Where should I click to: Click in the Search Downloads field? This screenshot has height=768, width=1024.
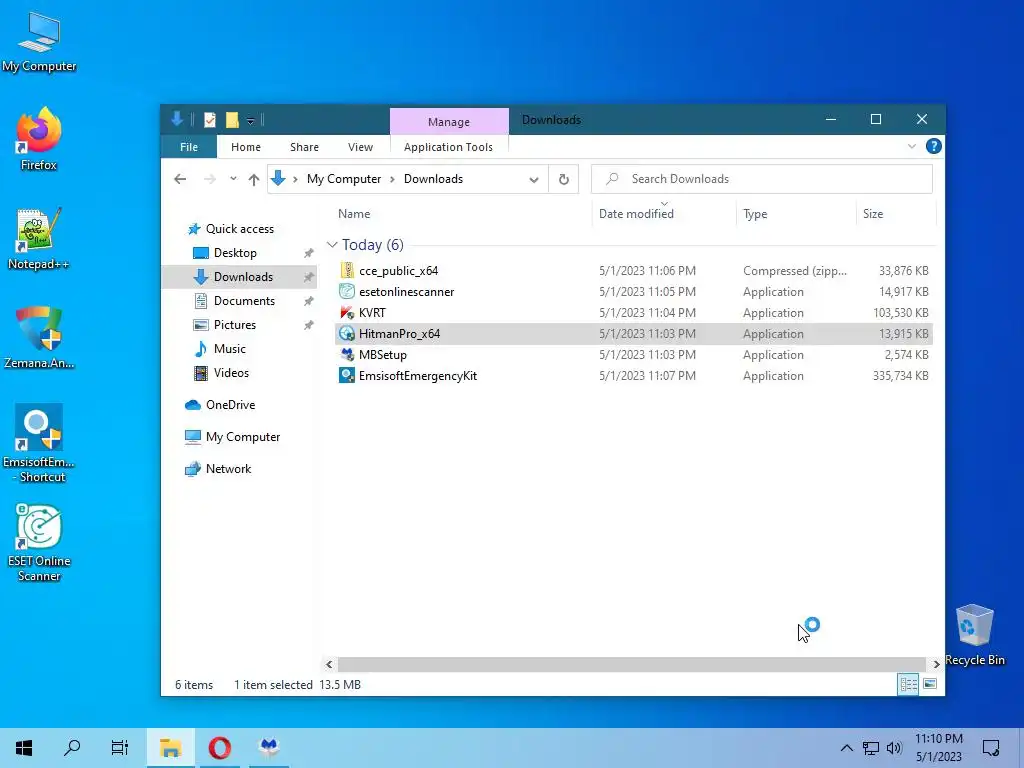(761, 179)
